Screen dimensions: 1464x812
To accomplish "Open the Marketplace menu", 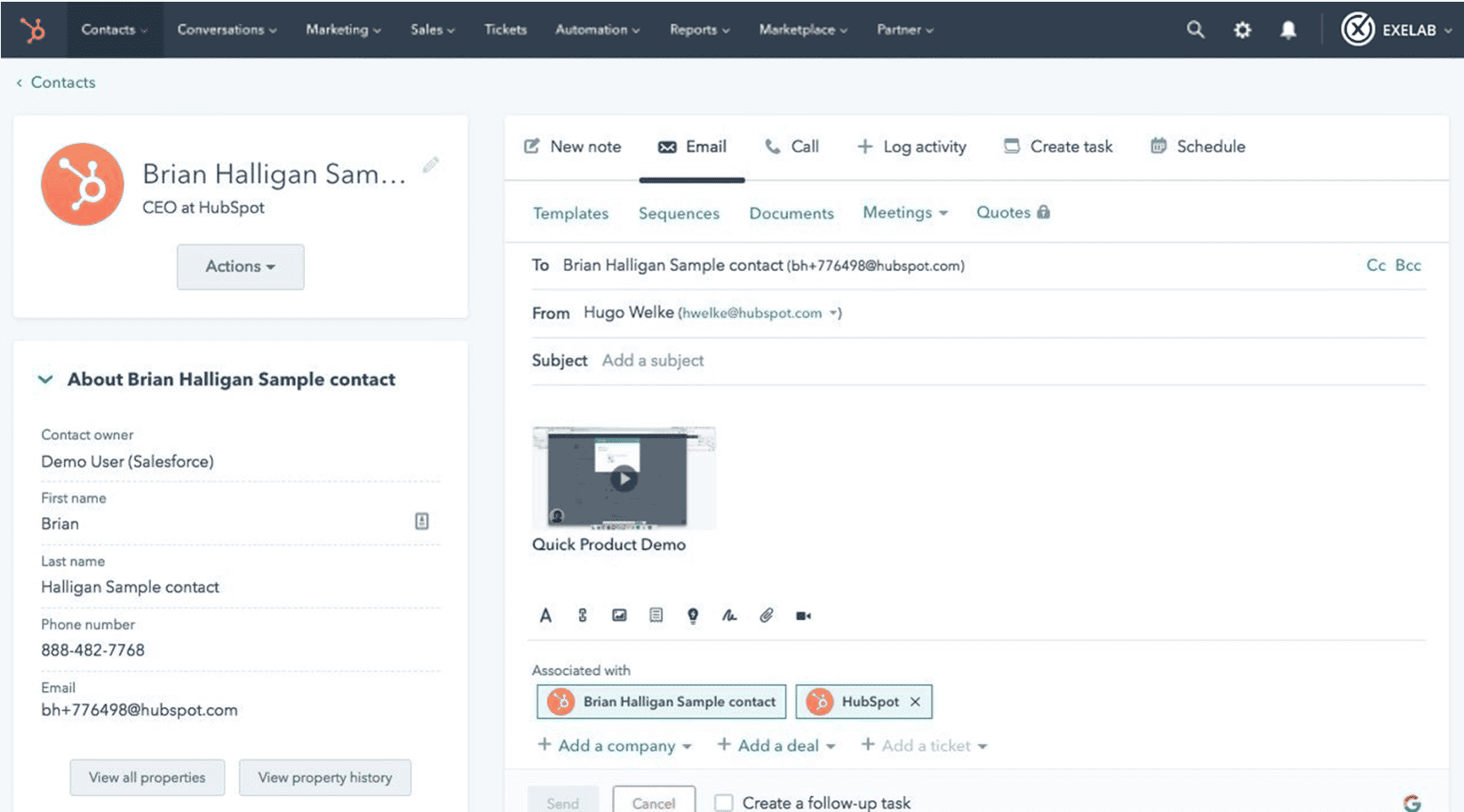I will coord(803,29).
